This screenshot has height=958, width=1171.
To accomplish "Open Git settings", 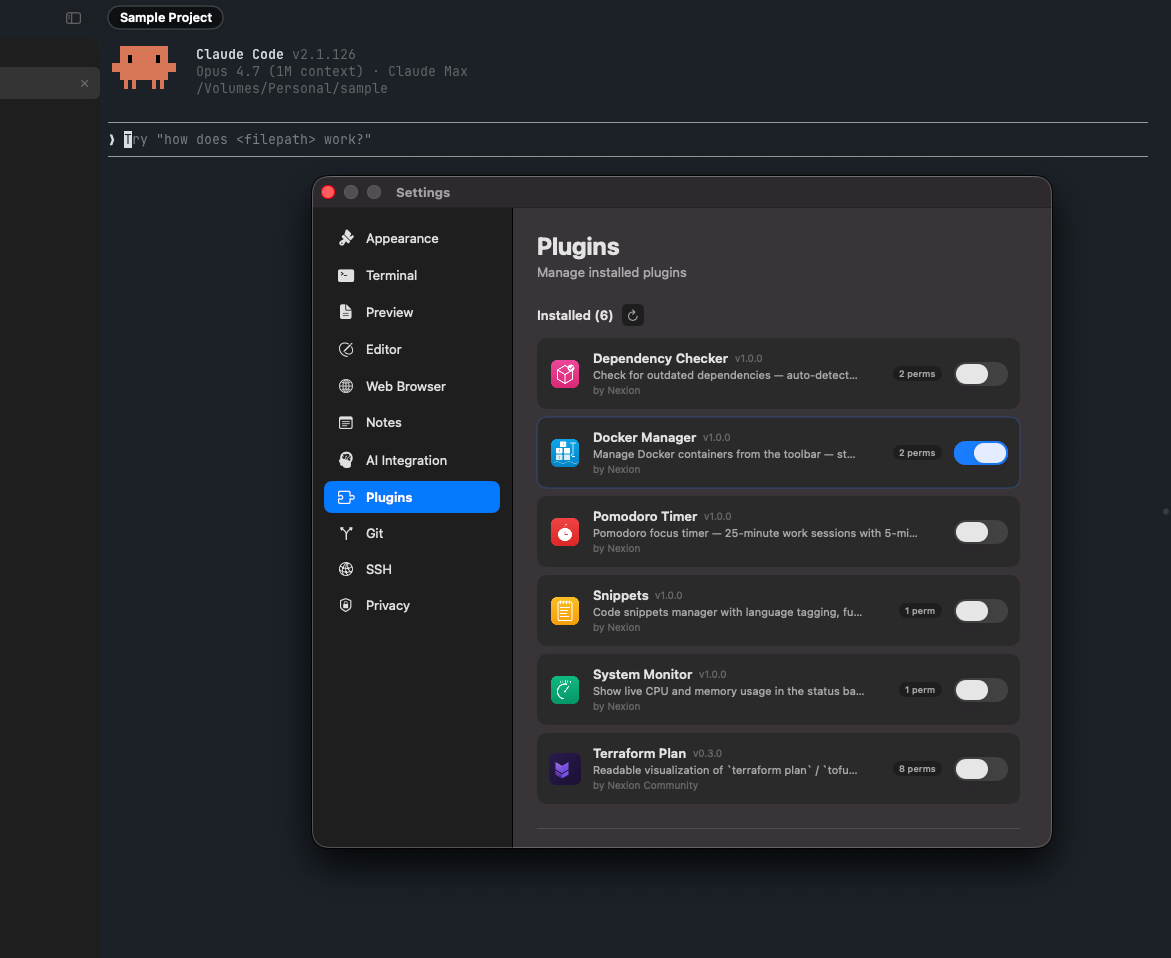I will pos(411,533).
